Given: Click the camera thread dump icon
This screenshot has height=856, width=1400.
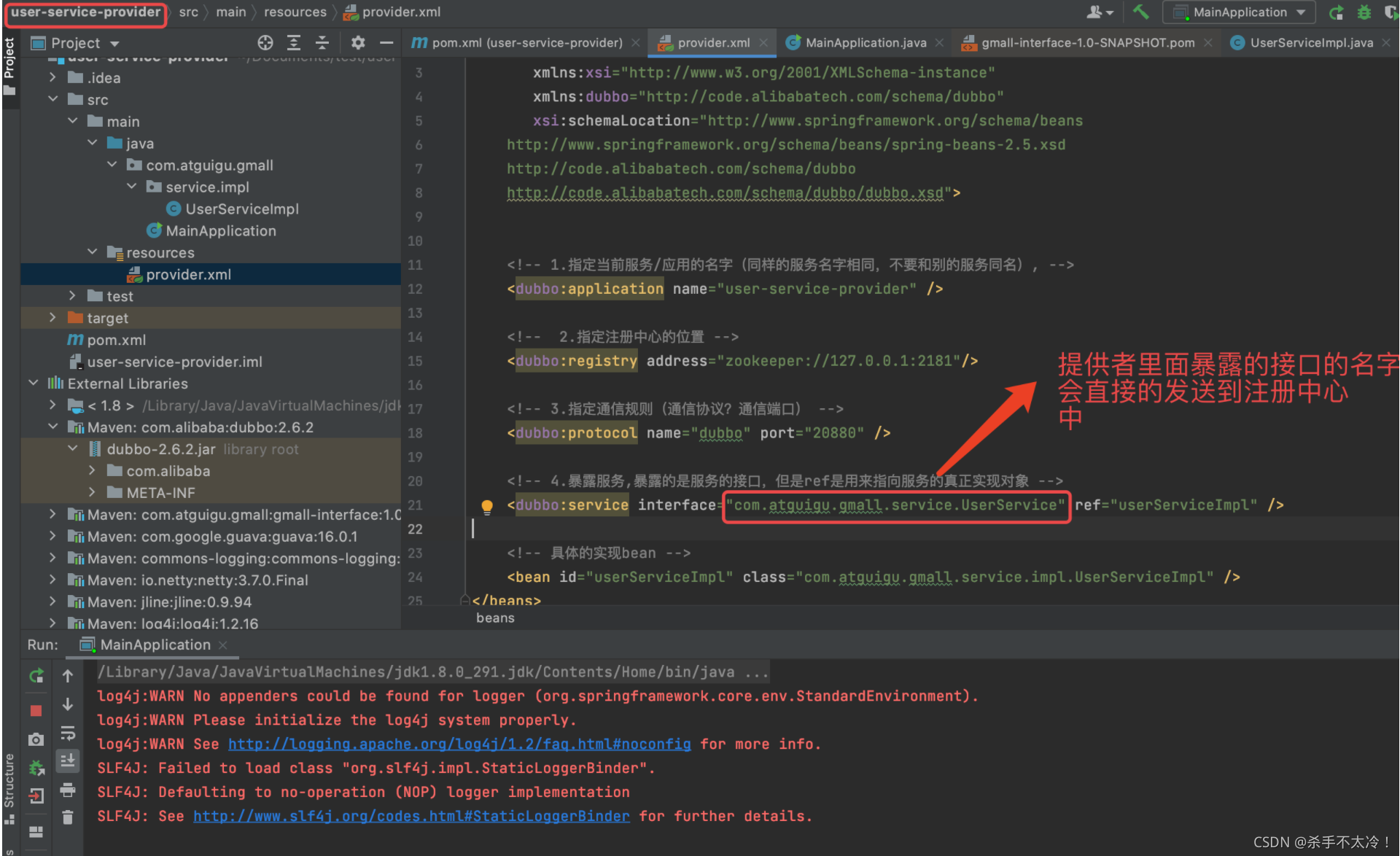Looking at the screenshot, I should [36, 739].
